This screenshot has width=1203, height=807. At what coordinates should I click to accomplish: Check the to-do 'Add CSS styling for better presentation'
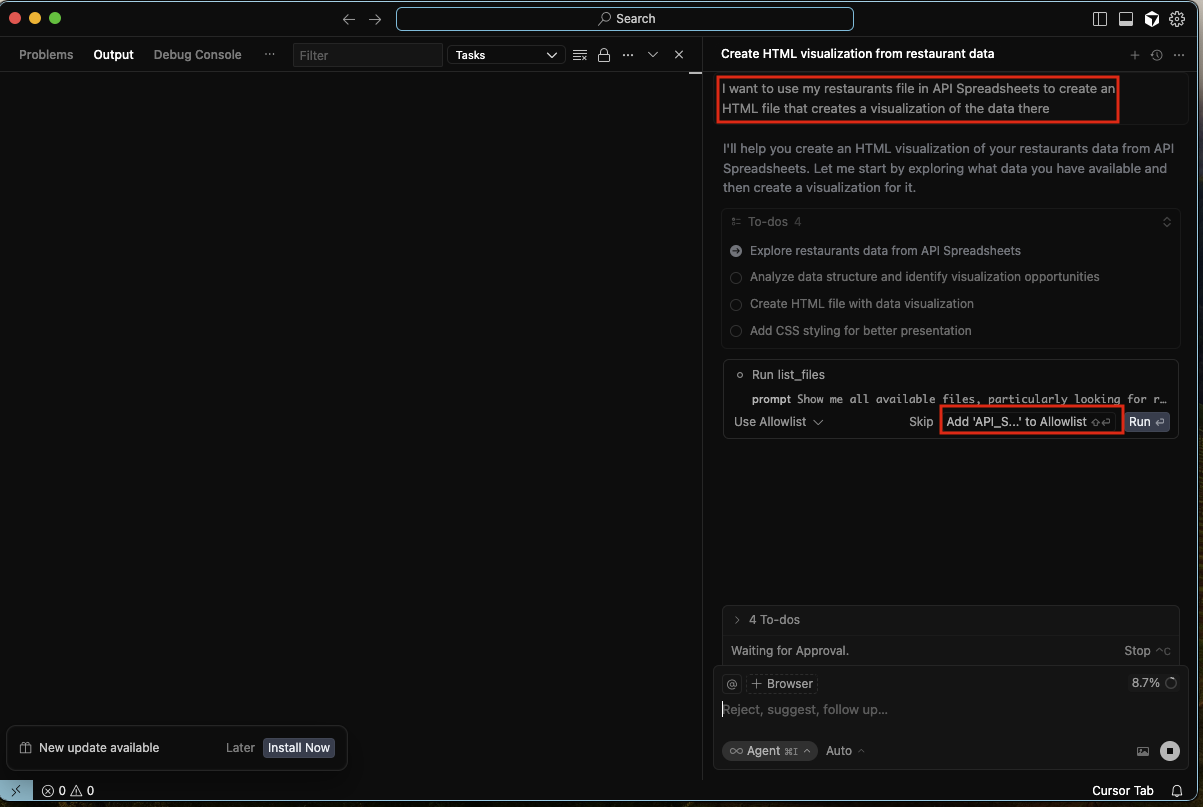736,330
